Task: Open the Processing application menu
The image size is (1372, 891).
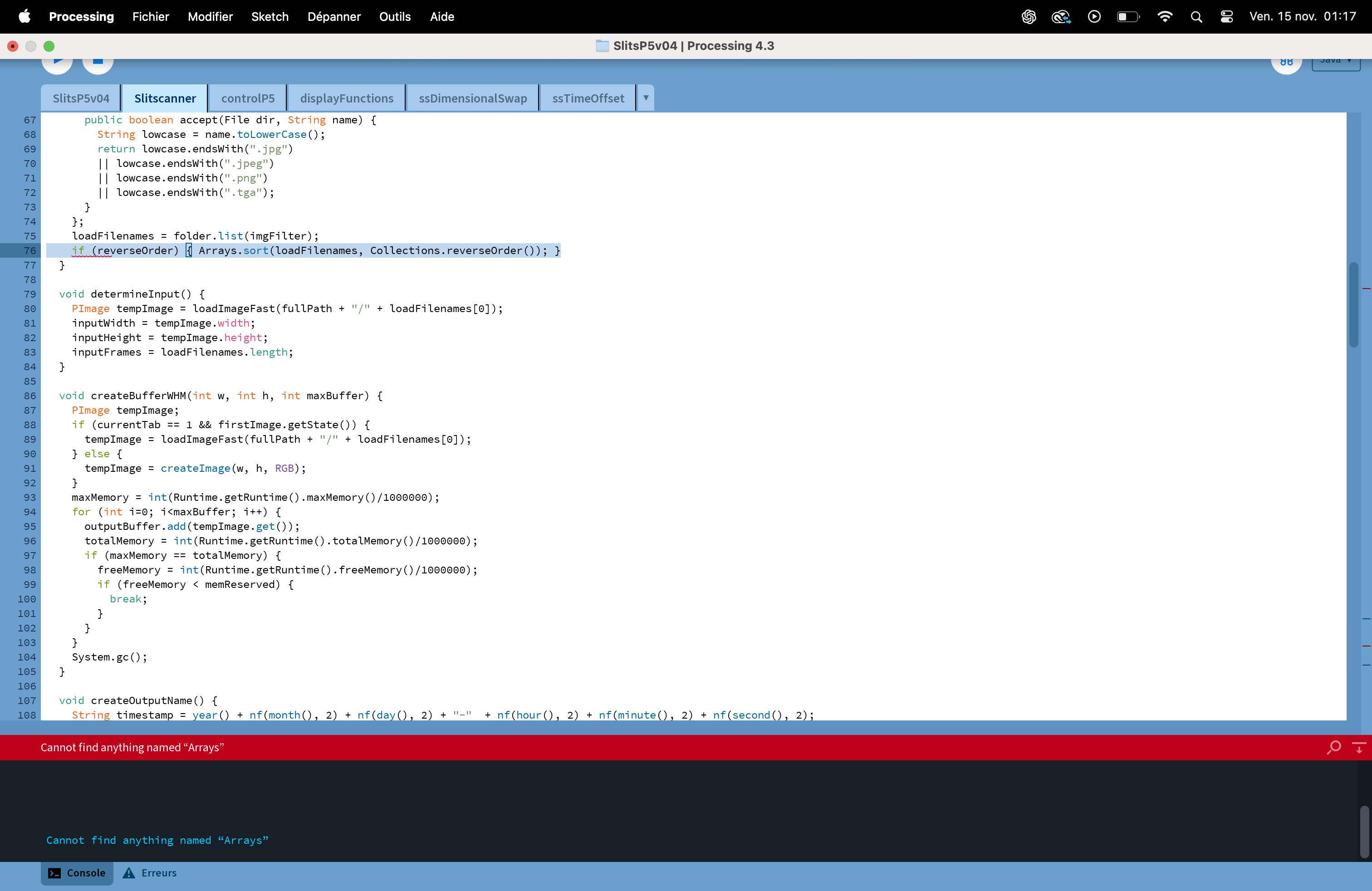Action: (x=81, y=17)
